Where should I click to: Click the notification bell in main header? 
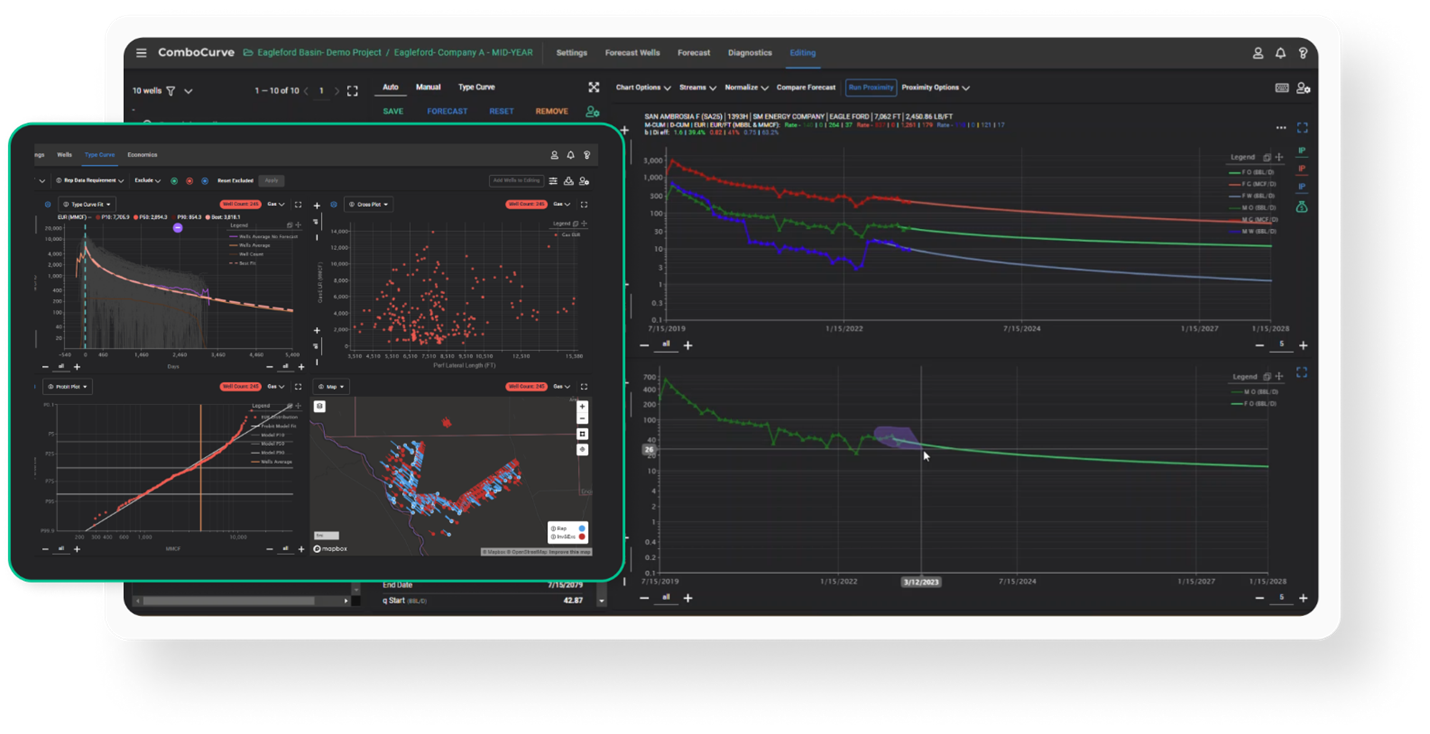tap(1280, 53)
